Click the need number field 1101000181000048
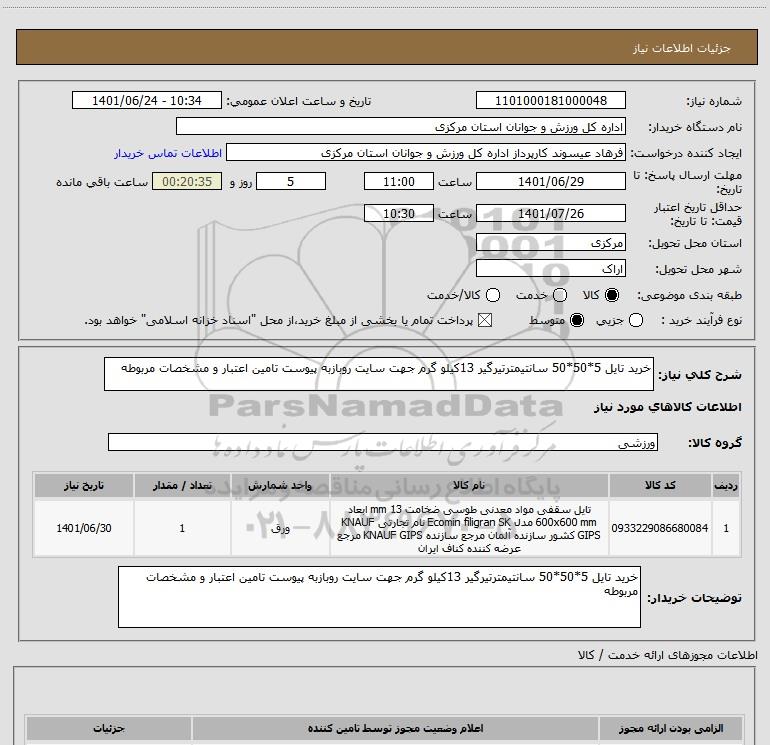 (x=550, y=101)
